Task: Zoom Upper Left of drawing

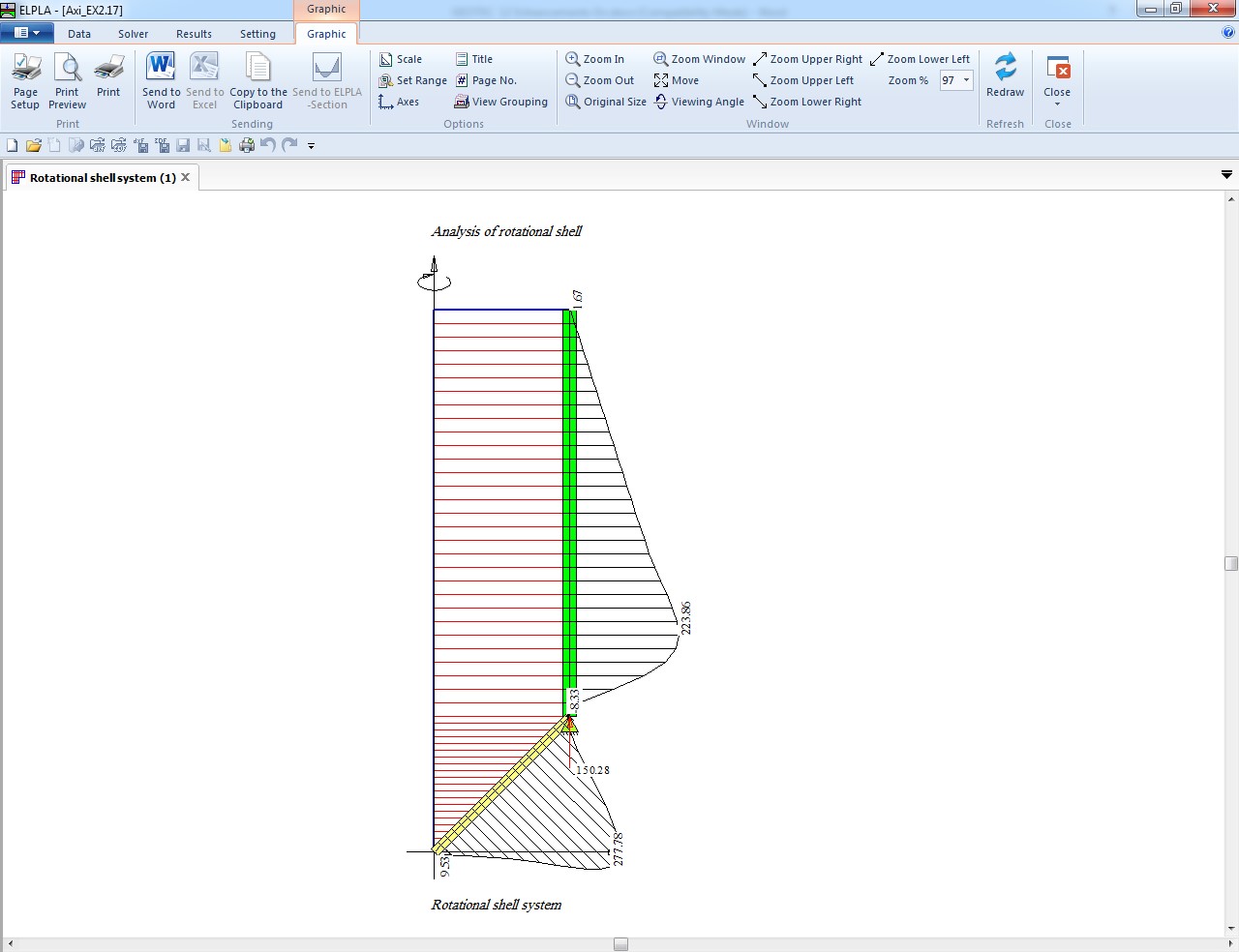Action: 803,80
